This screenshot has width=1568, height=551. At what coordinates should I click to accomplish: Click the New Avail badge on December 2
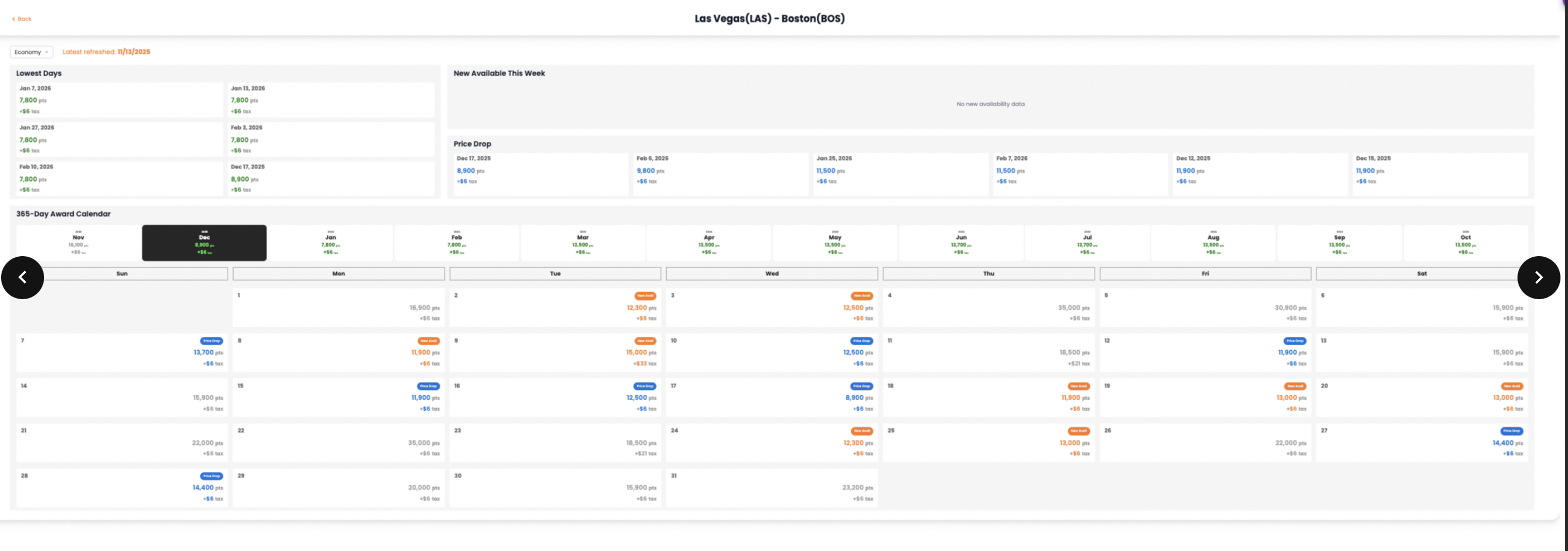pyautogui.click(x=645, y=296)
